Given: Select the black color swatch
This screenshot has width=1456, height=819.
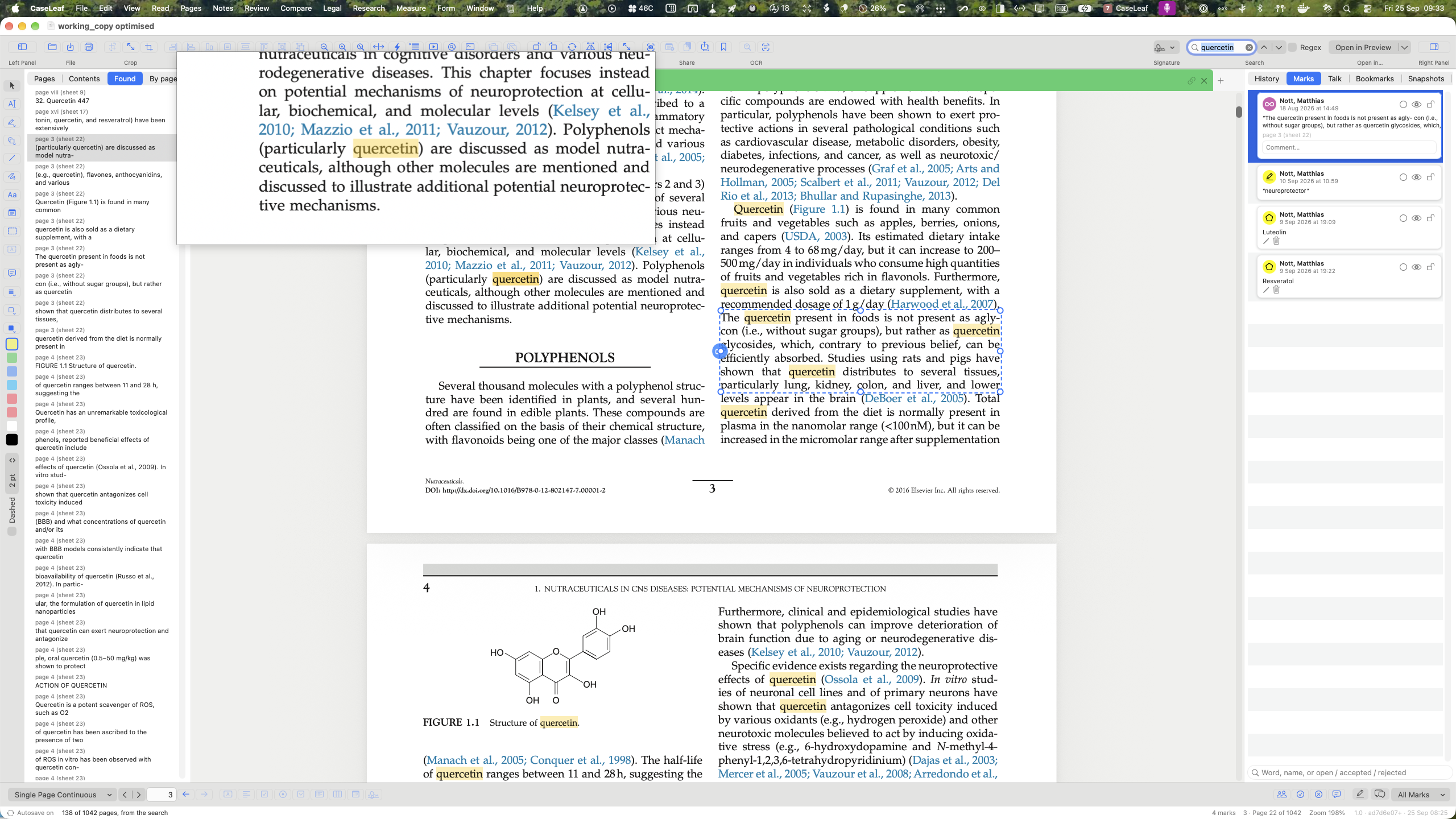Looking at the screenshot, I should 12,440.
